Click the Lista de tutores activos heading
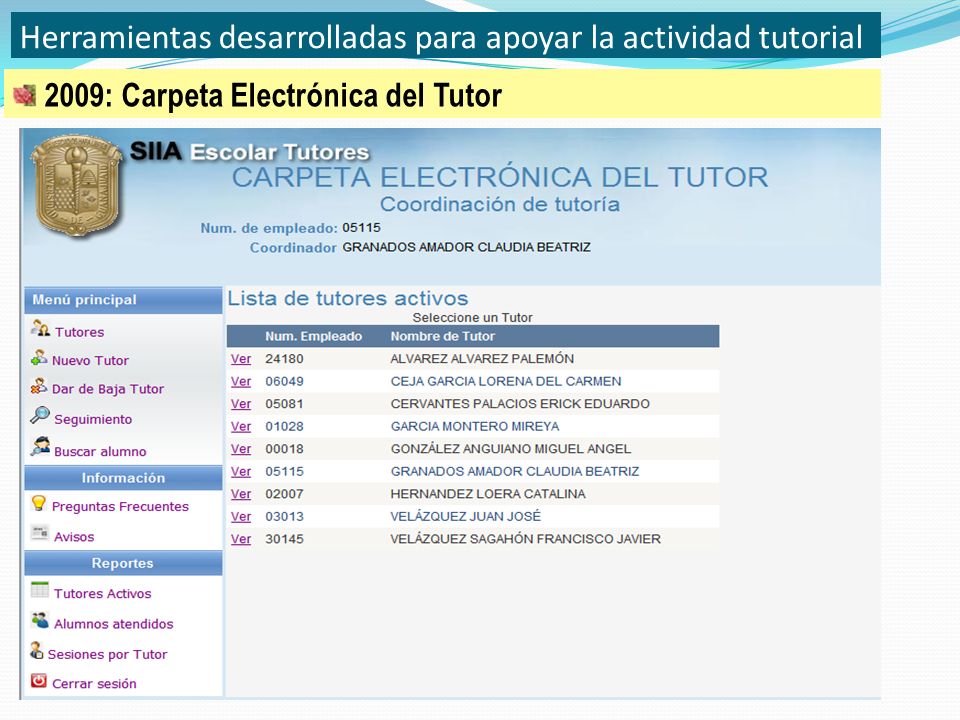The image size is (960, 720). click(x=348, y=298)
